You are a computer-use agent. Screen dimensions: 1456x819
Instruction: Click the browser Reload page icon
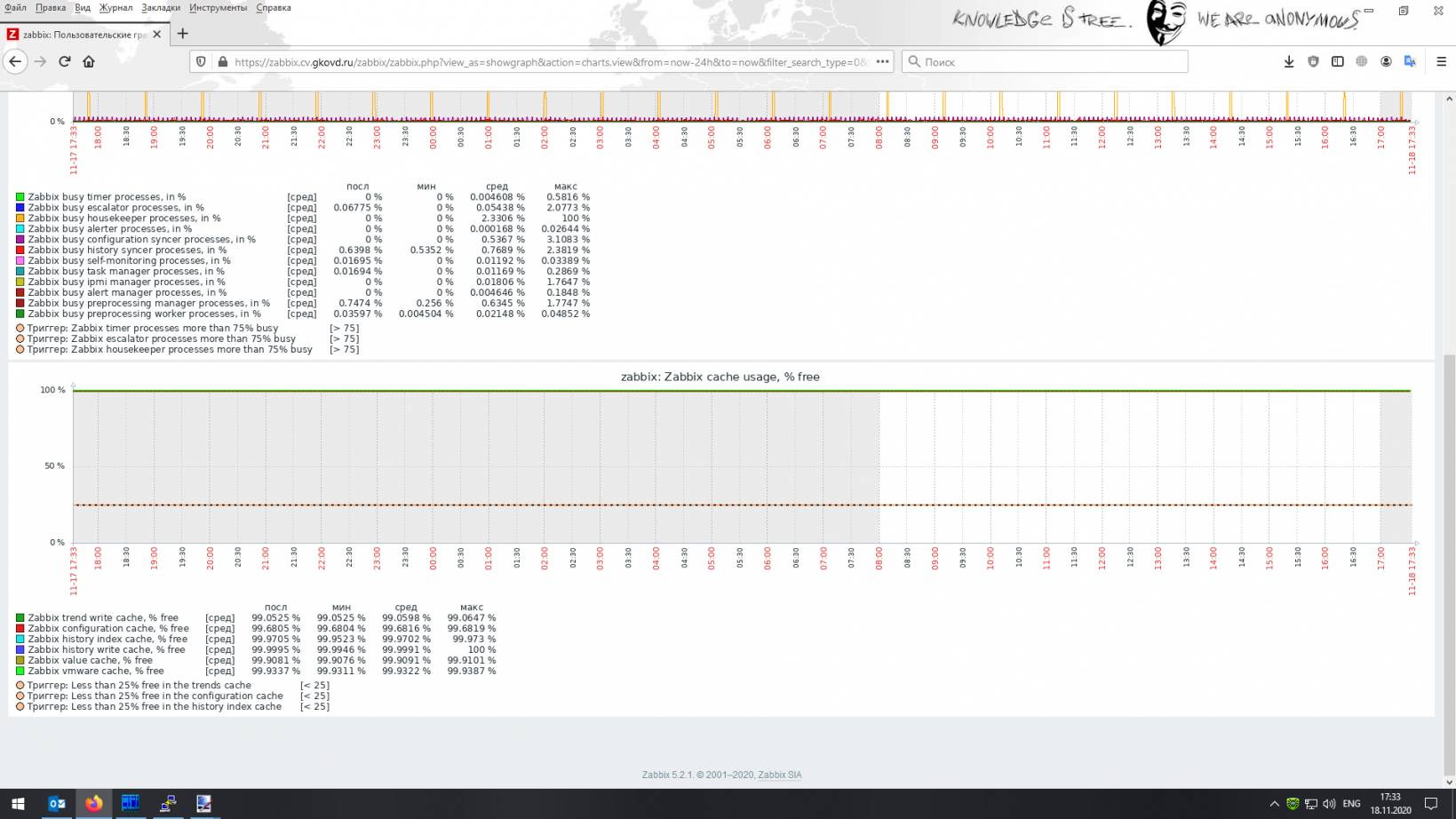[x=64, y=61]
